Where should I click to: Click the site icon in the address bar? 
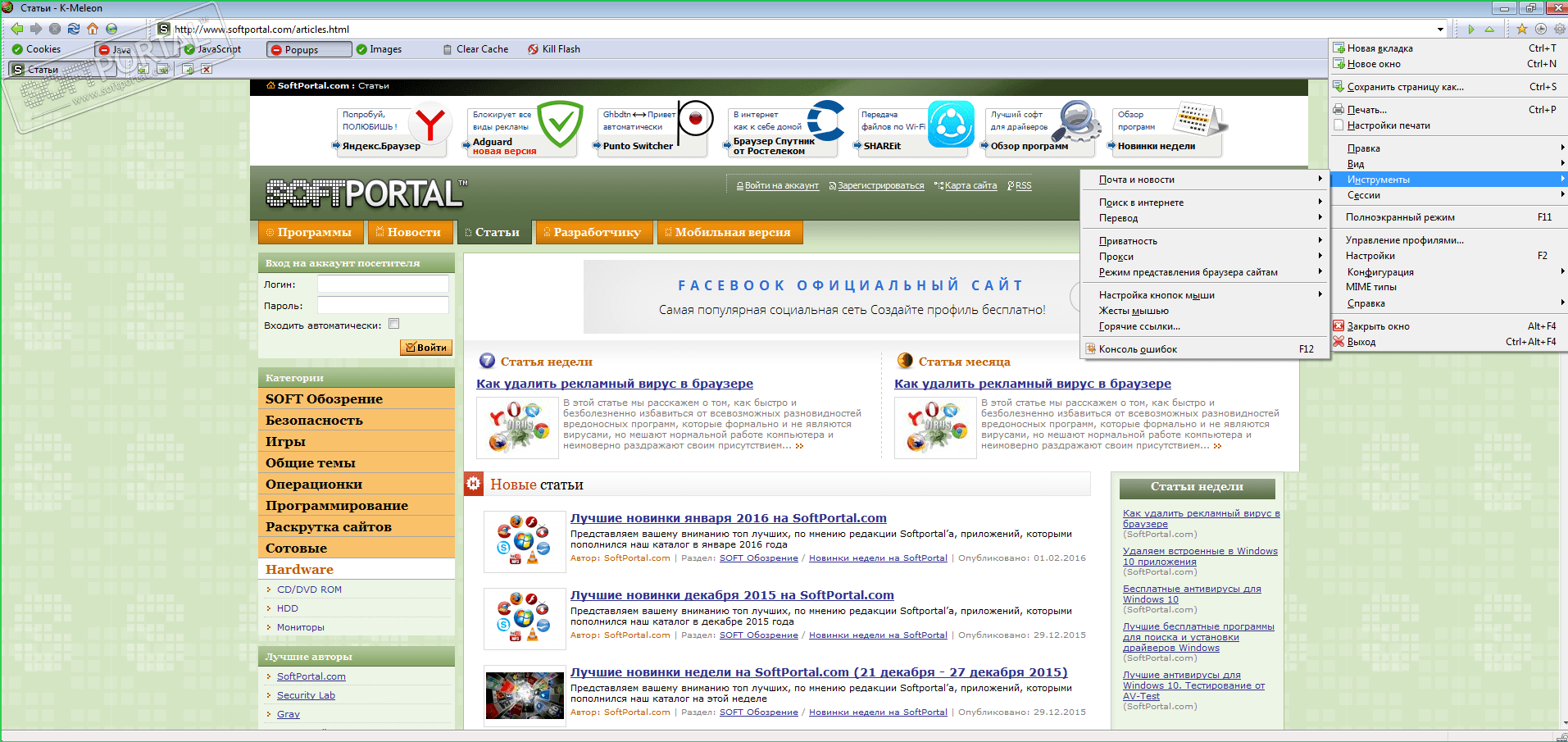(x=164, y=29)
